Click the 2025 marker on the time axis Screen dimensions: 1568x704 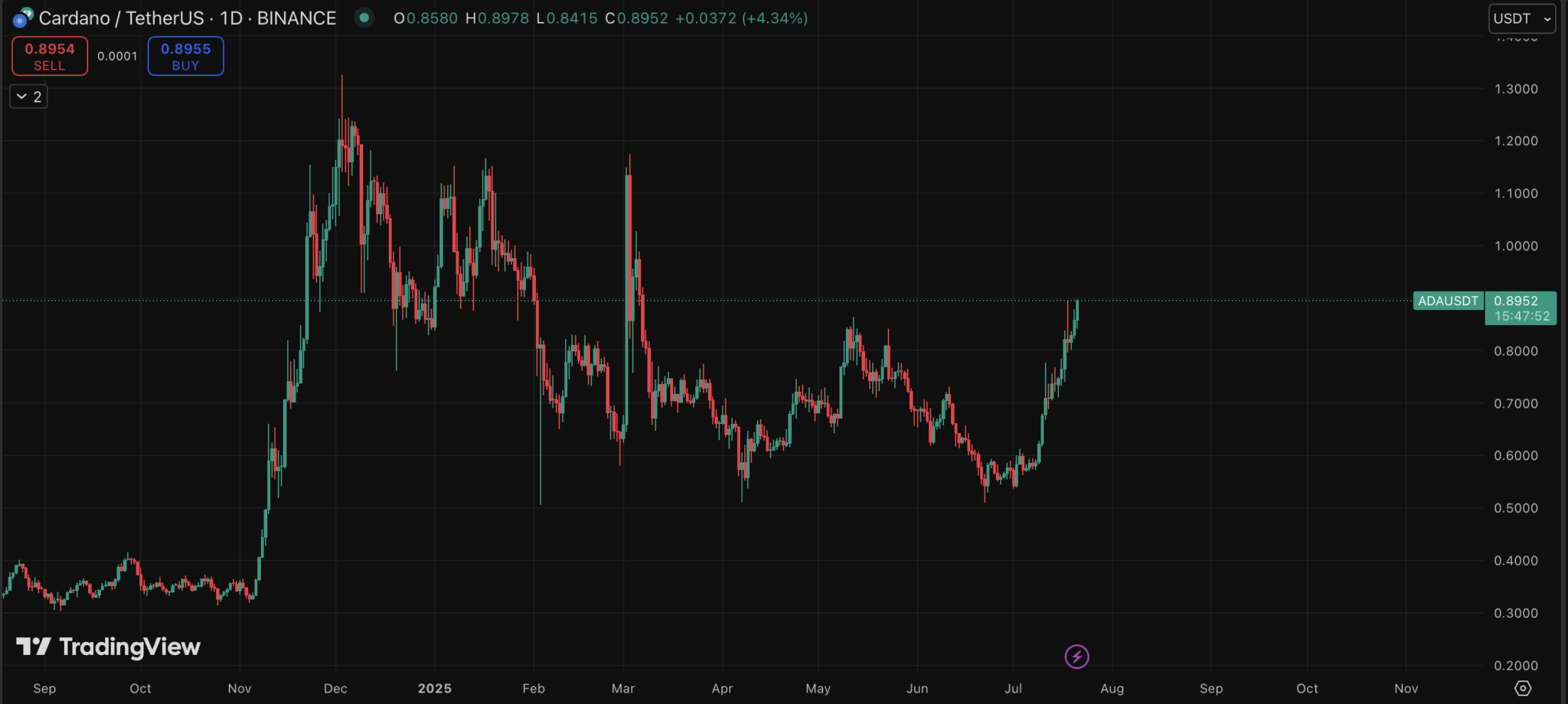pos(434,688)
